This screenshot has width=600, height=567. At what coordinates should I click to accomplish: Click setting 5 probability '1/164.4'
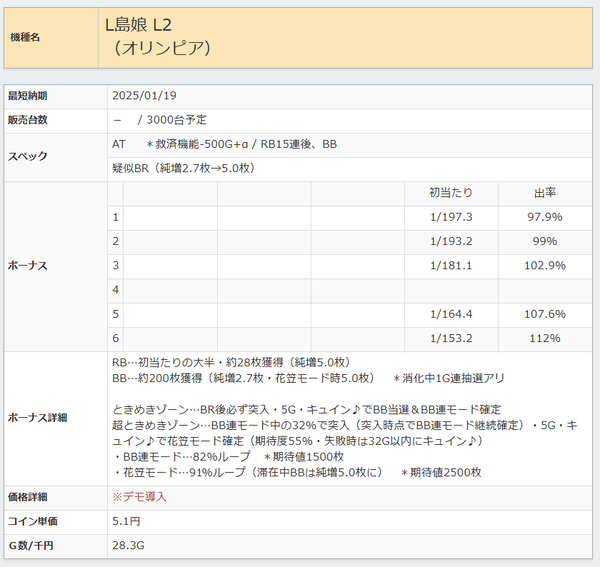point(451,314)
